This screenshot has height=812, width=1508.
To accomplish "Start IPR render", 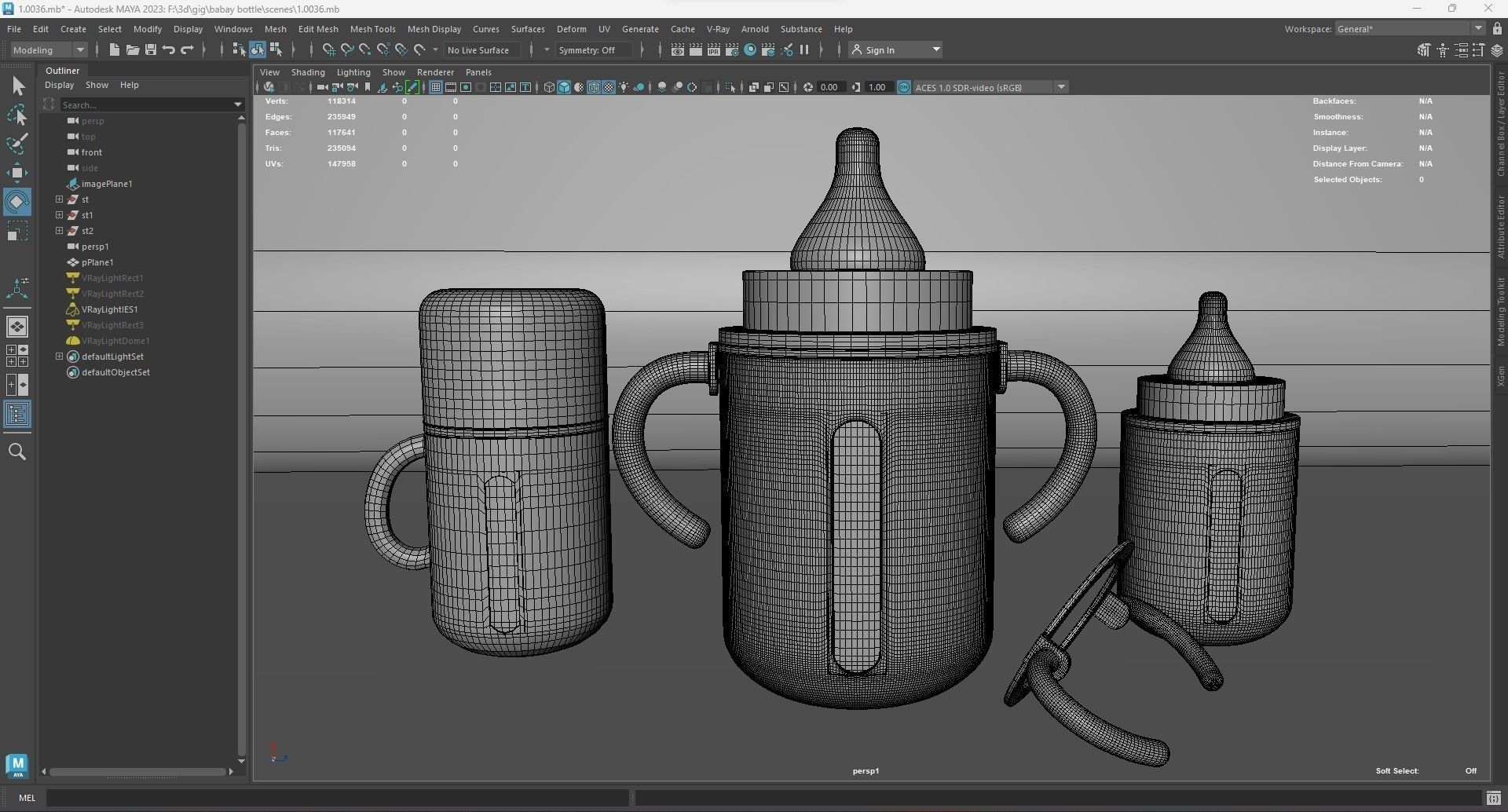I will (714, 49).
